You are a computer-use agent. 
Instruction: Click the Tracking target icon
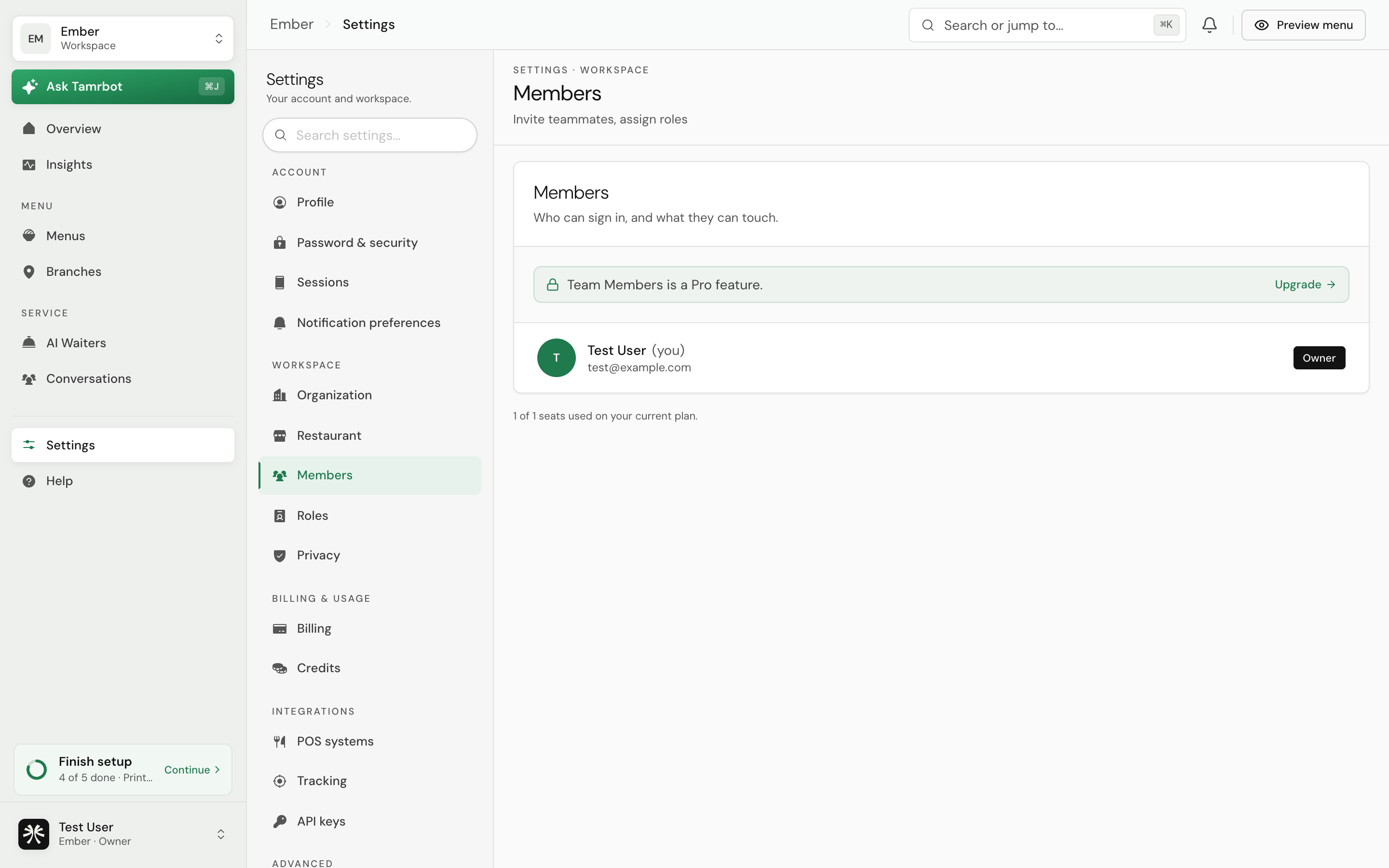click(x=280, y=781)
